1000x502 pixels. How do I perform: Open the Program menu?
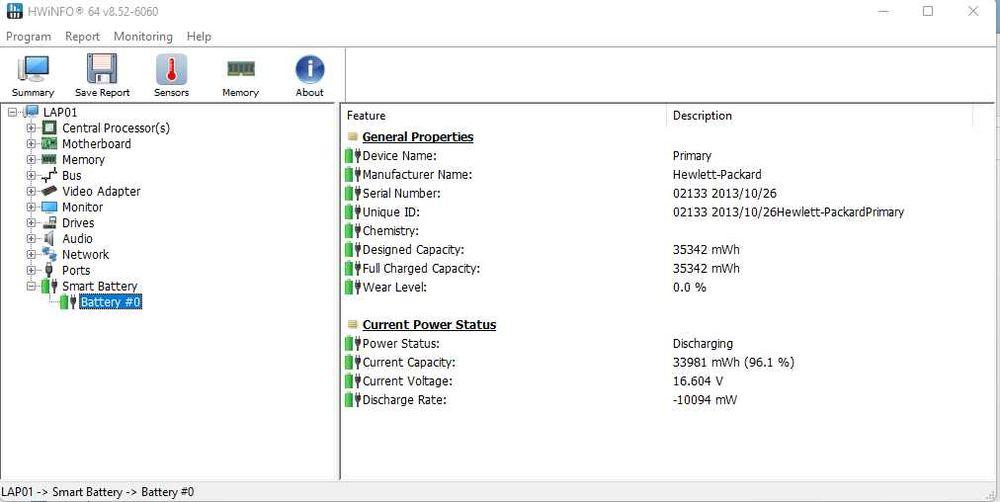pyautogui.click(x=29, y=36)
